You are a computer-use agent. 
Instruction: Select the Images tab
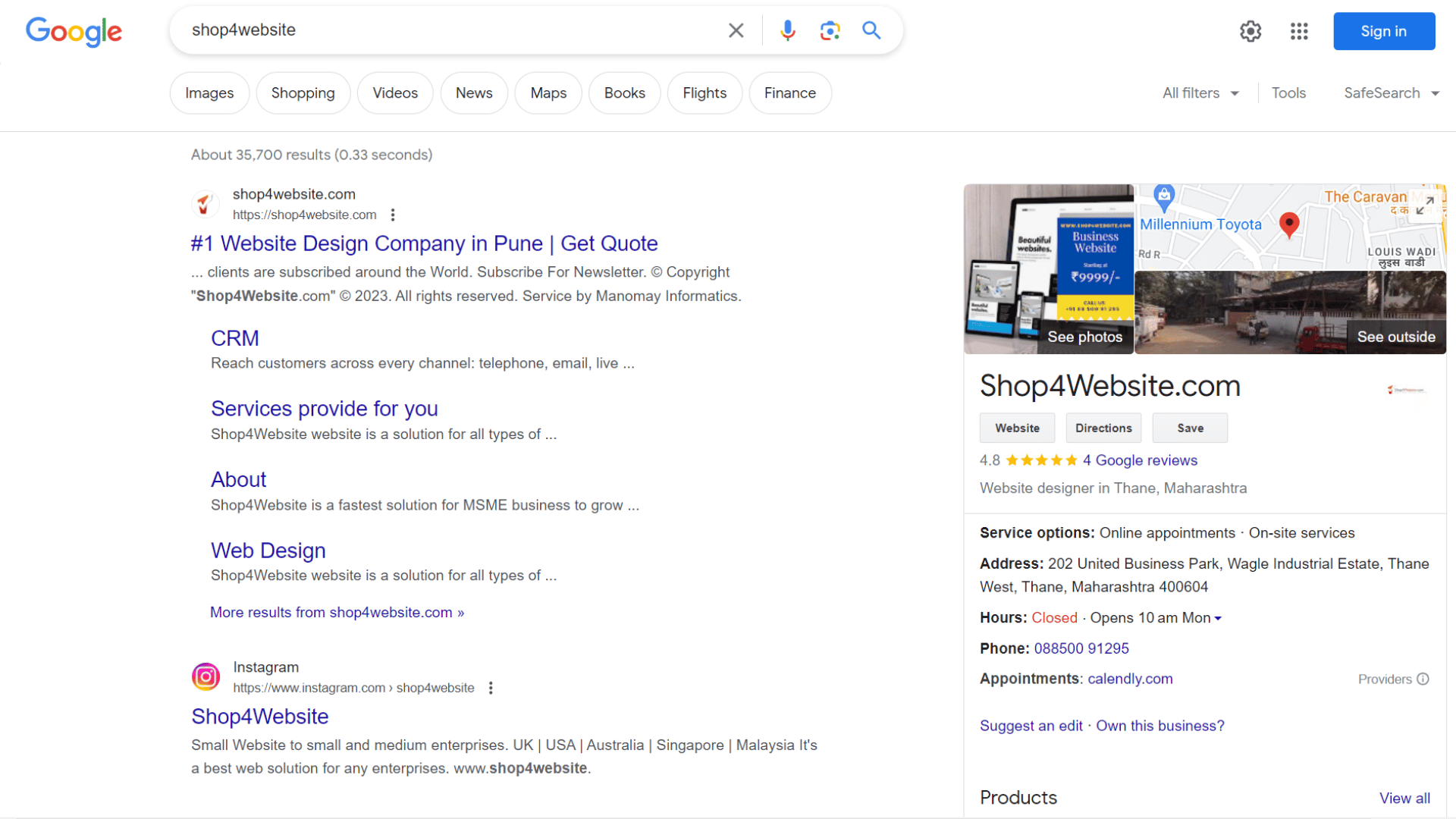pyautogui.click(x=209, y=93)
